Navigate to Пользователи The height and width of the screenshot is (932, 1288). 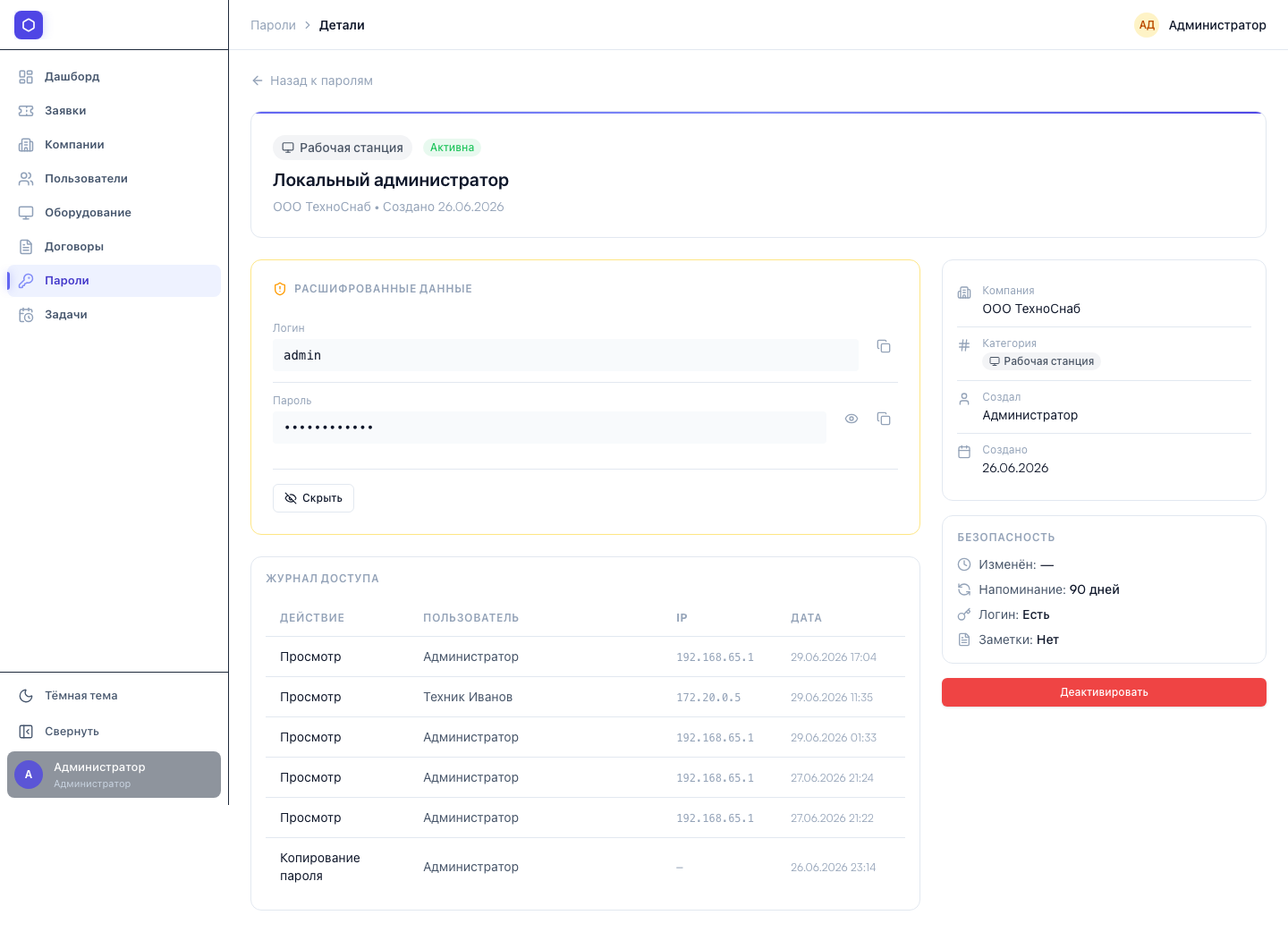click(x=114, y=179)
